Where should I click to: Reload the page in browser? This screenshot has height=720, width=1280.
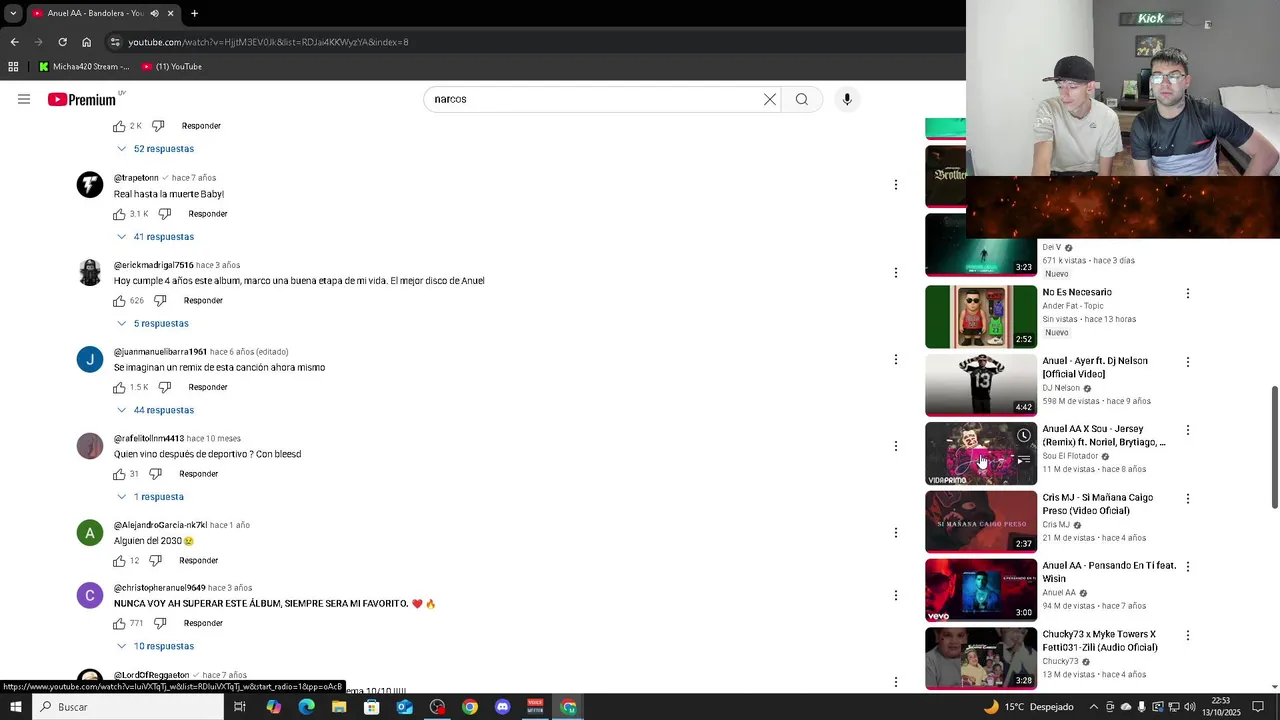pos(62,42)
